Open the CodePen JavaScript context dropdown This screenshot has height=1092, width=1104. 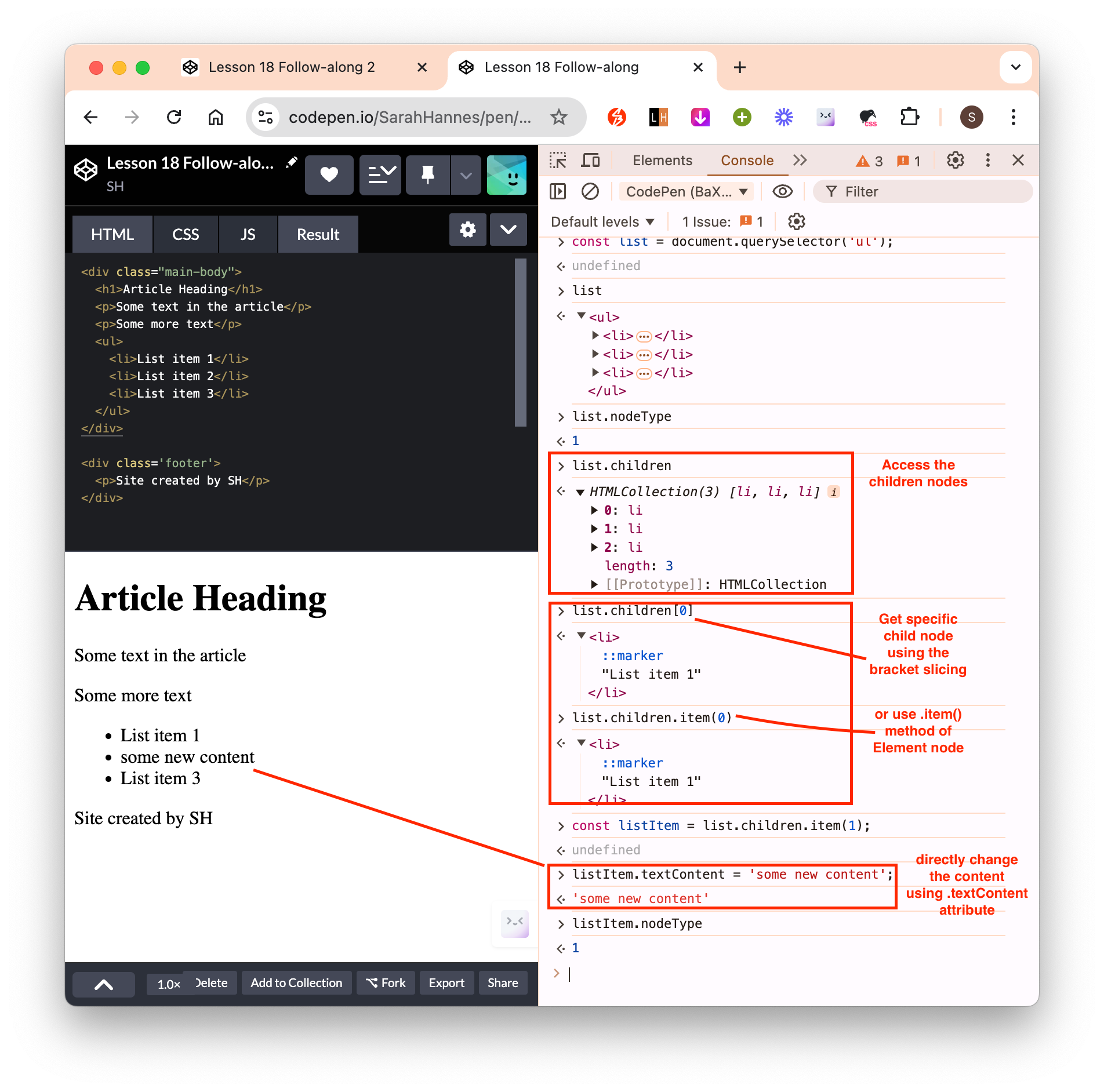pyautogui.click(x=686, y=192)
